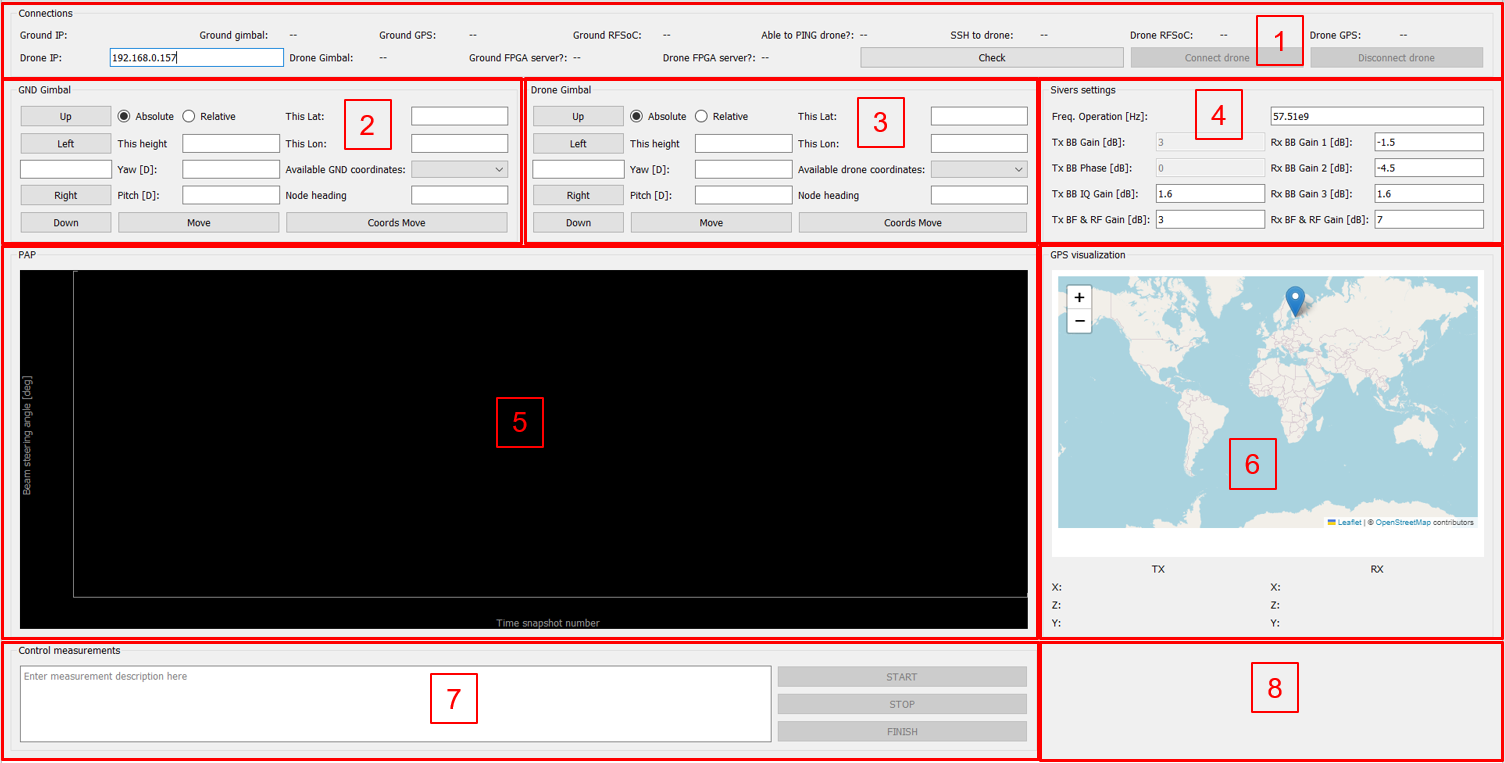Click Move button in GND Gimbal

[199, 222]
